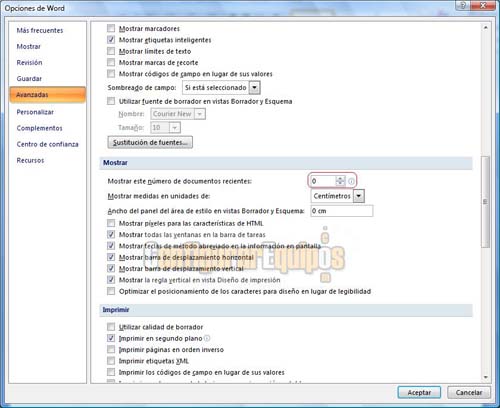
Task: Open the Tamaño size dropdown
Action: 175,127
